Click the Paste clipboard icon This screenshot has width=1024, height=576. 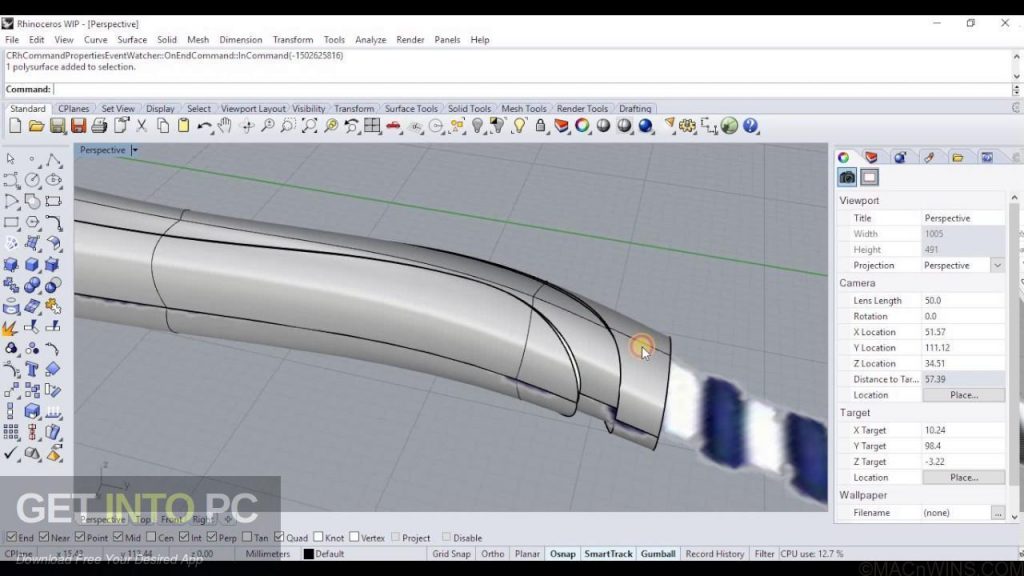[x=184, y=126]
